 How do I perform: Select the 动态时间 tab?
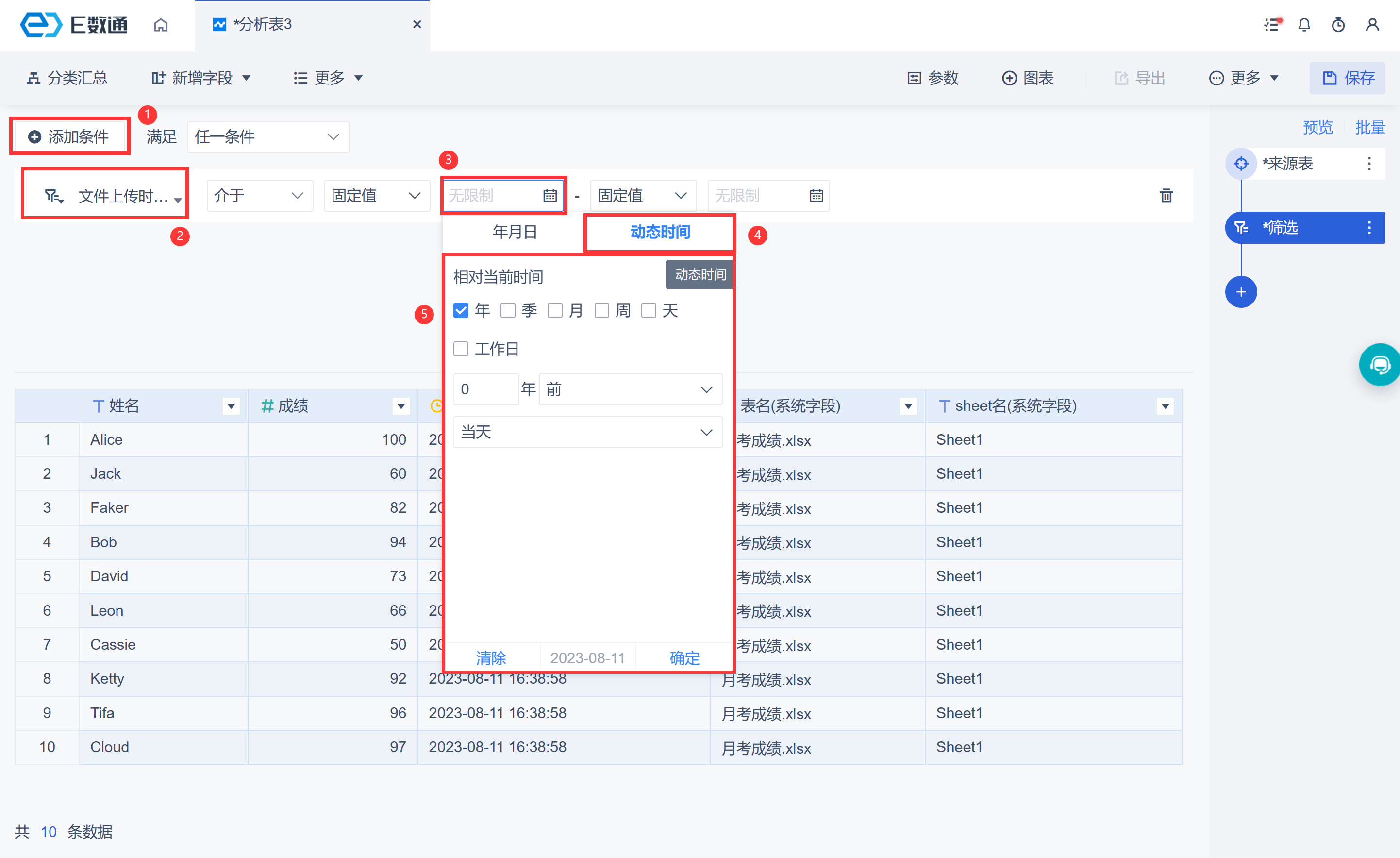pyautogui.click(x=660, y=232)
